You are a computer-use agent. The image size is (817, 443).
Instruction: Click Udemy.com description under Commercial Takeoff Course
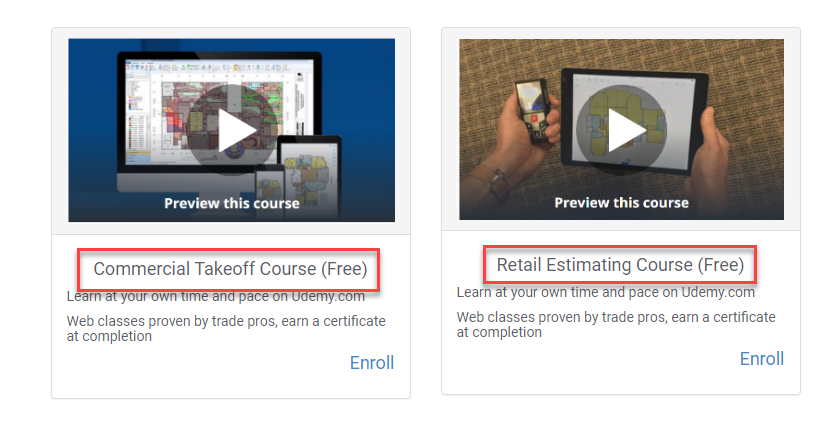[x=216, y=297]
